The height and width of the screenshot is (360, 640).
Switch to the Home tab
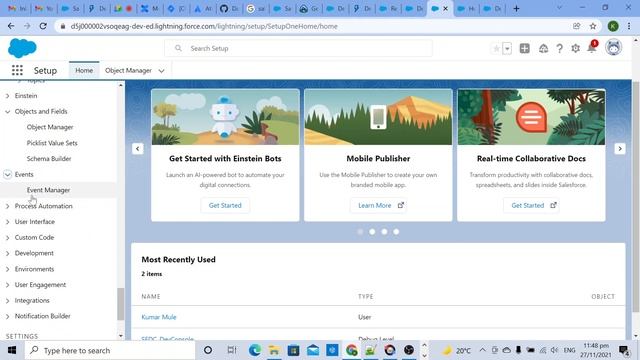coord(84,70)
